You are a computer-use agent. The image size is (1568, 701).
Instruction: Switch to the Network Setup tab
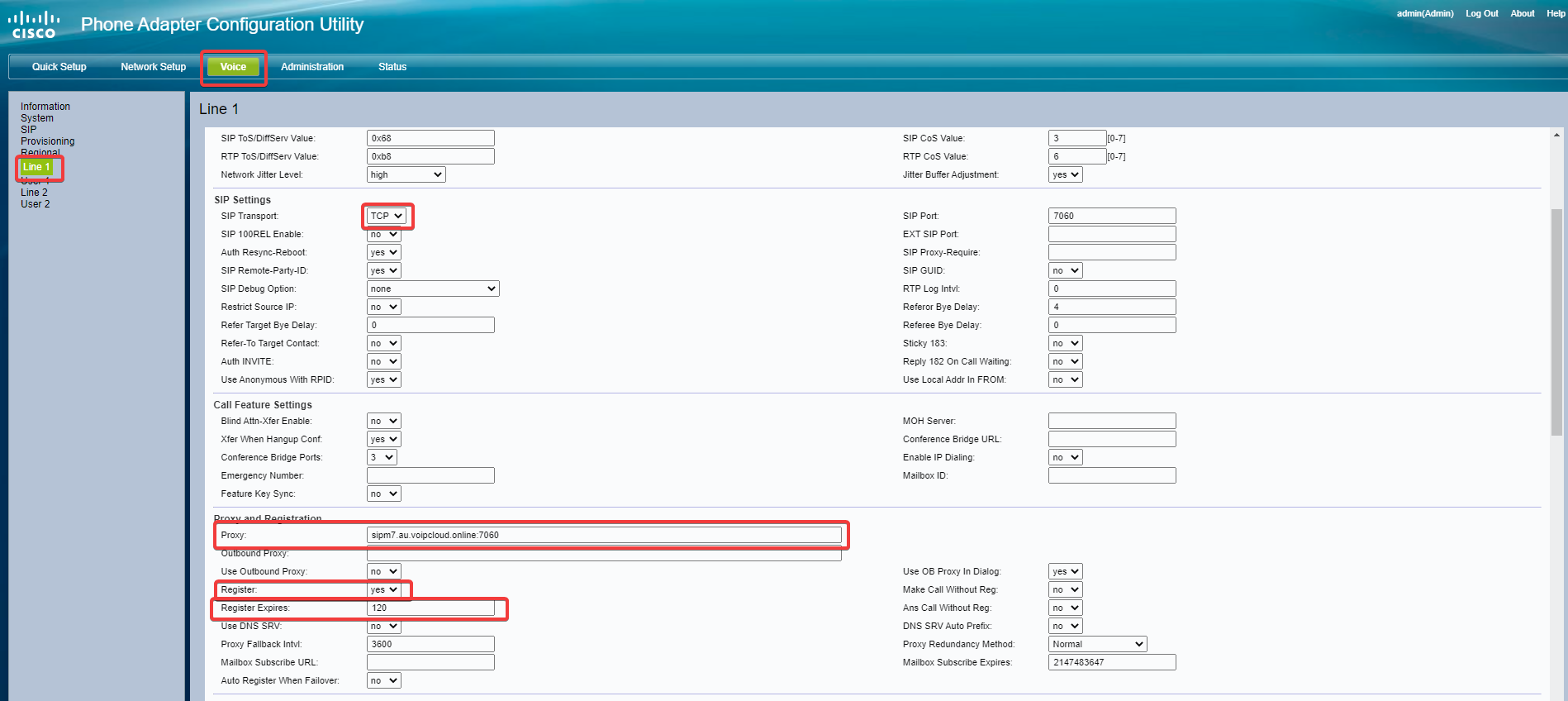coord(153,67)
